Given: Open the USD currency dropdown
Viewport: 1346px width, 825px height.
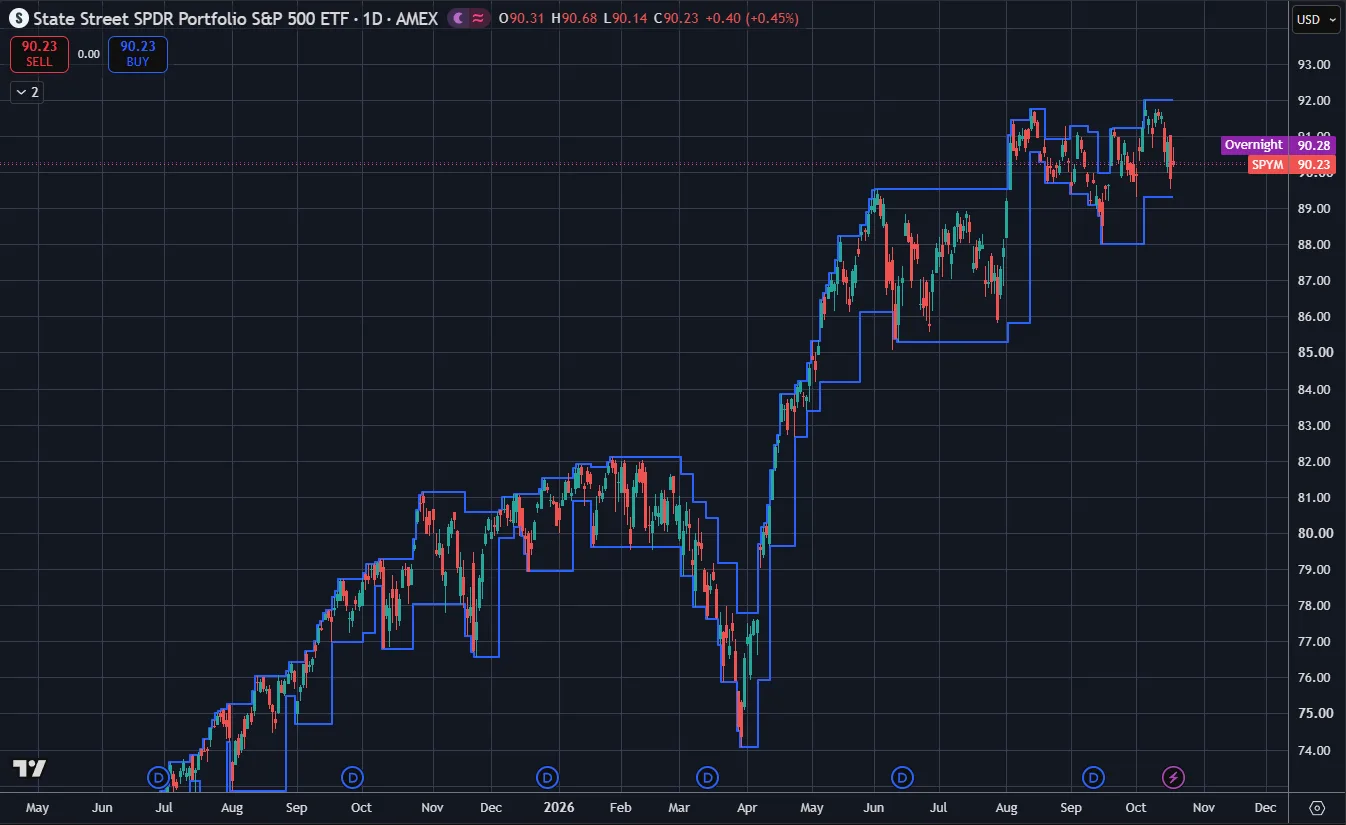Looking at the screenshot, I should tap(1317, 19).
